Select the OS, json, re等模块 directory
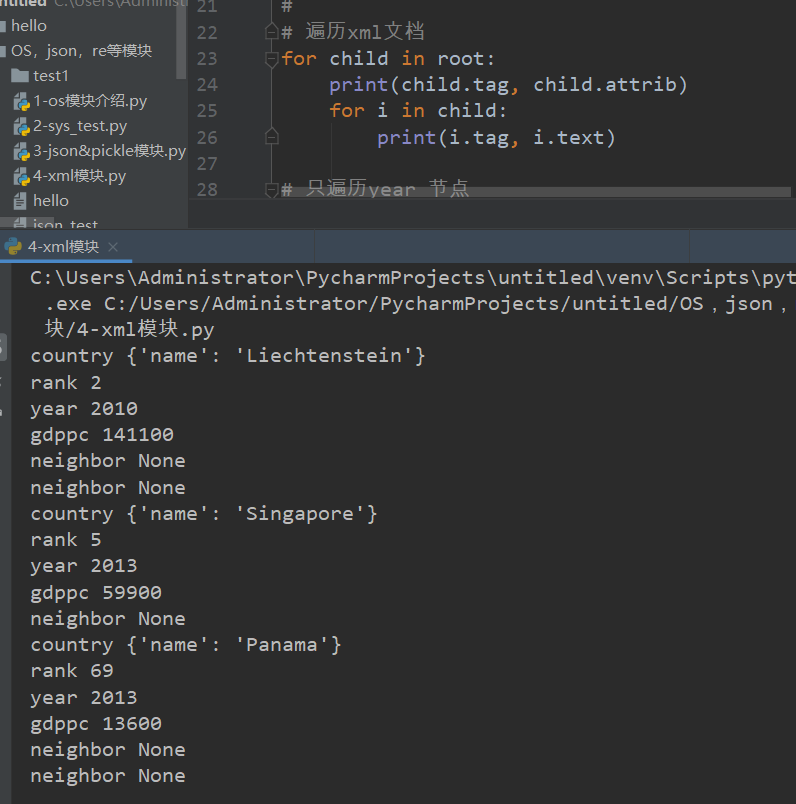796x804 pixels. click(82, 51)
